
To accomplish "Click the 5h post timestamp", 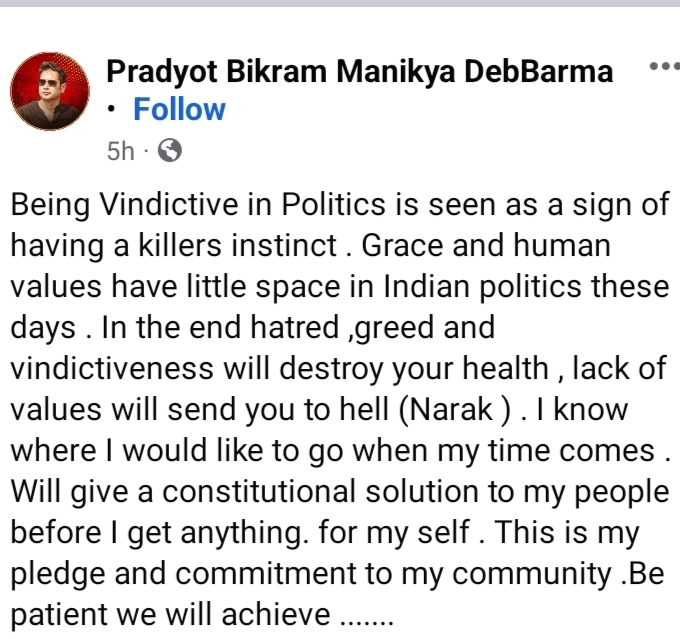I will click(x=121, y=151).
